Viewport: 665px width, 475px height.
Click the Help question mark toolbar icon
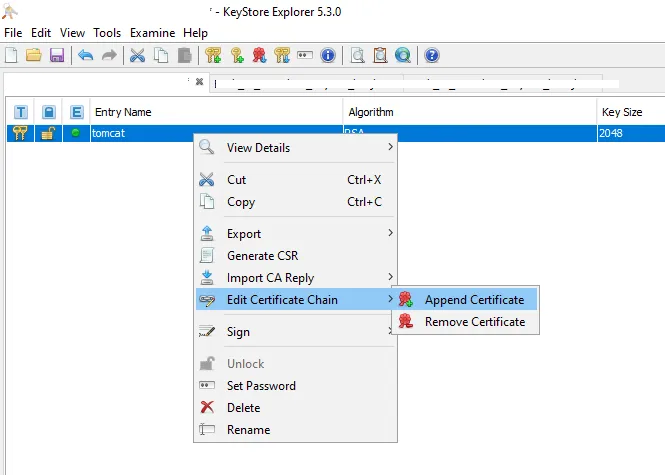432,55
